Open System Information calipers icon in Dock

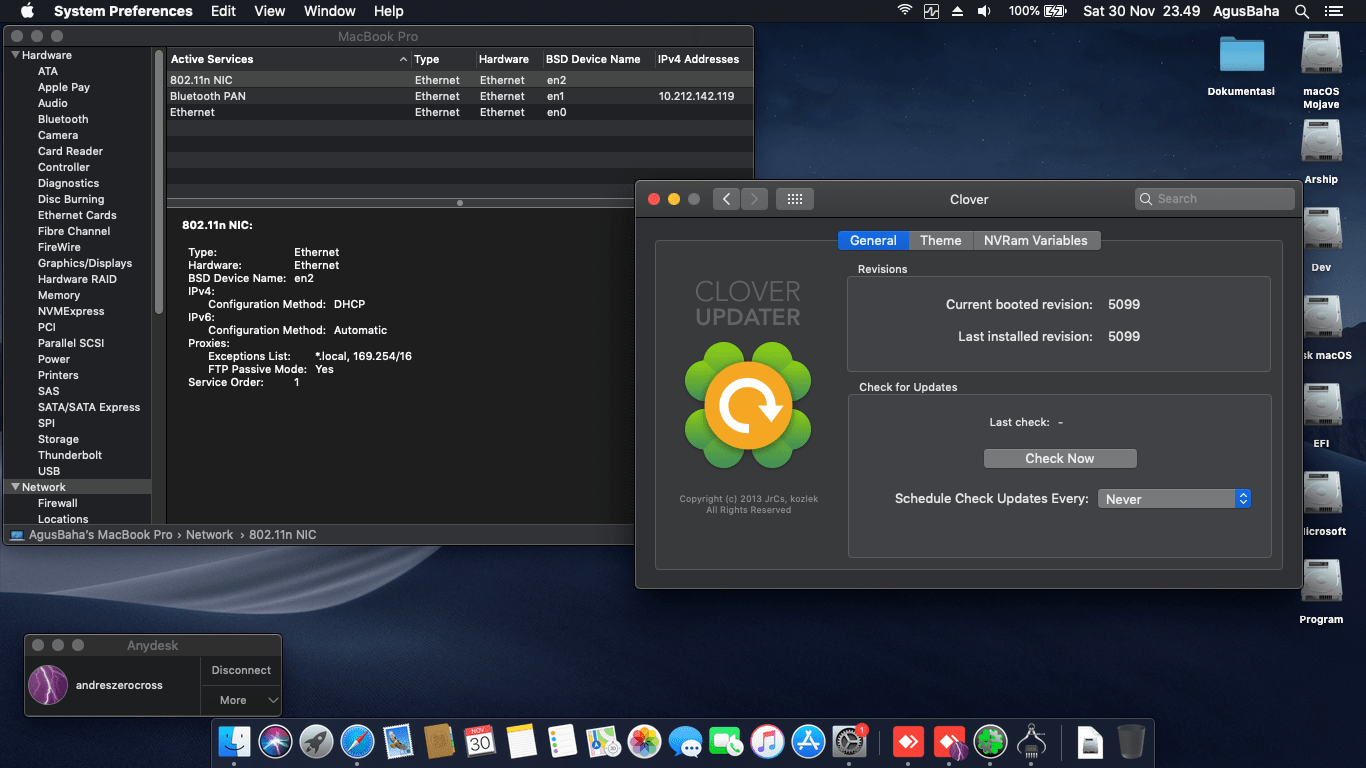[x=1031, y=741]
